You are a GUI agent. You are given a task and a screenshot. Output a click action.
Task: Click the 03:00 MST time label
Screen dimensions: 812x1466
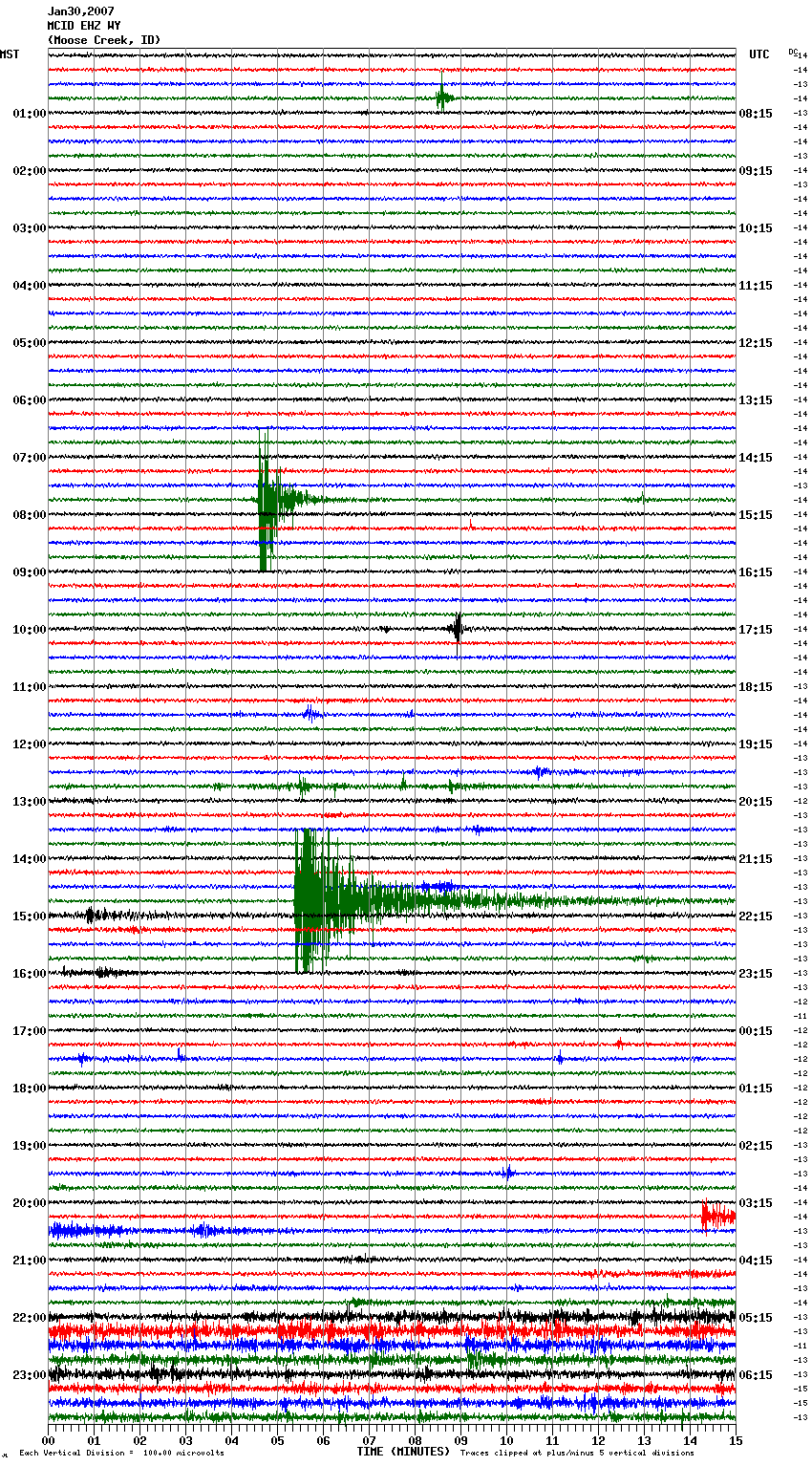coord(30,228)
